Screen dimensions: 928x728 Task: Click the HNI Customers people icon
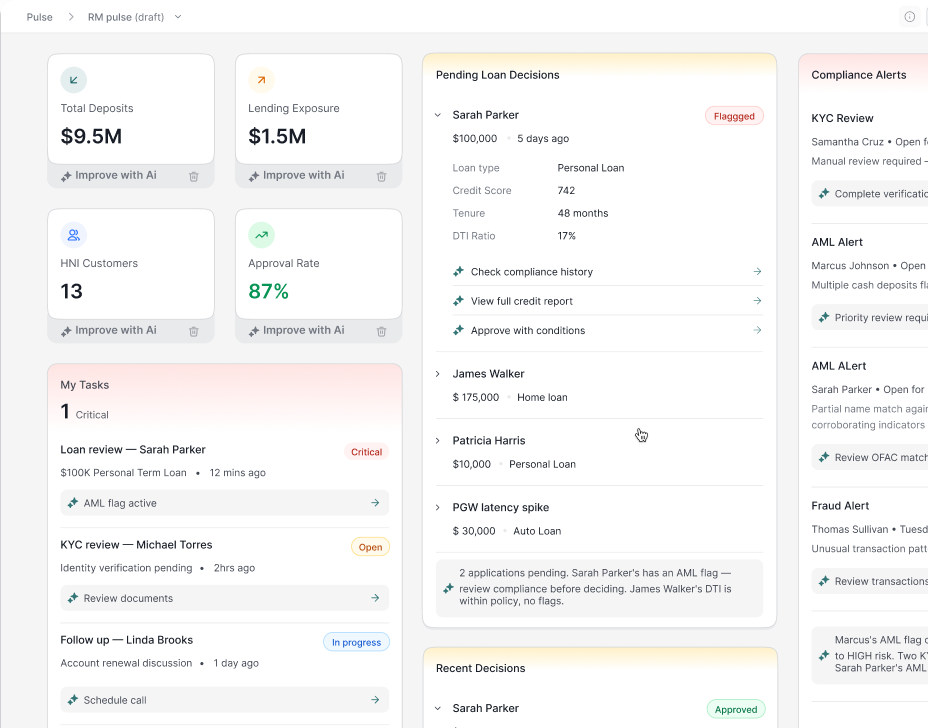(73, 235)
